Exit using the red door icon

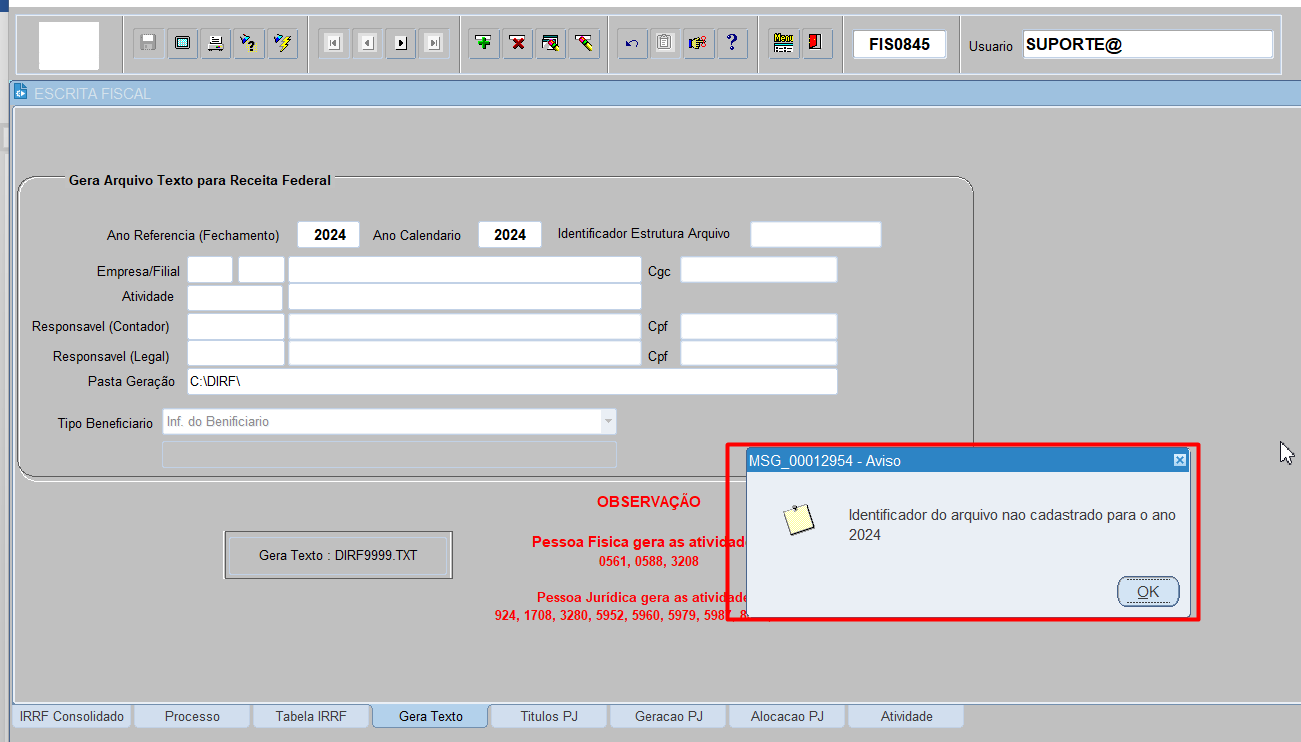(817, 43)
